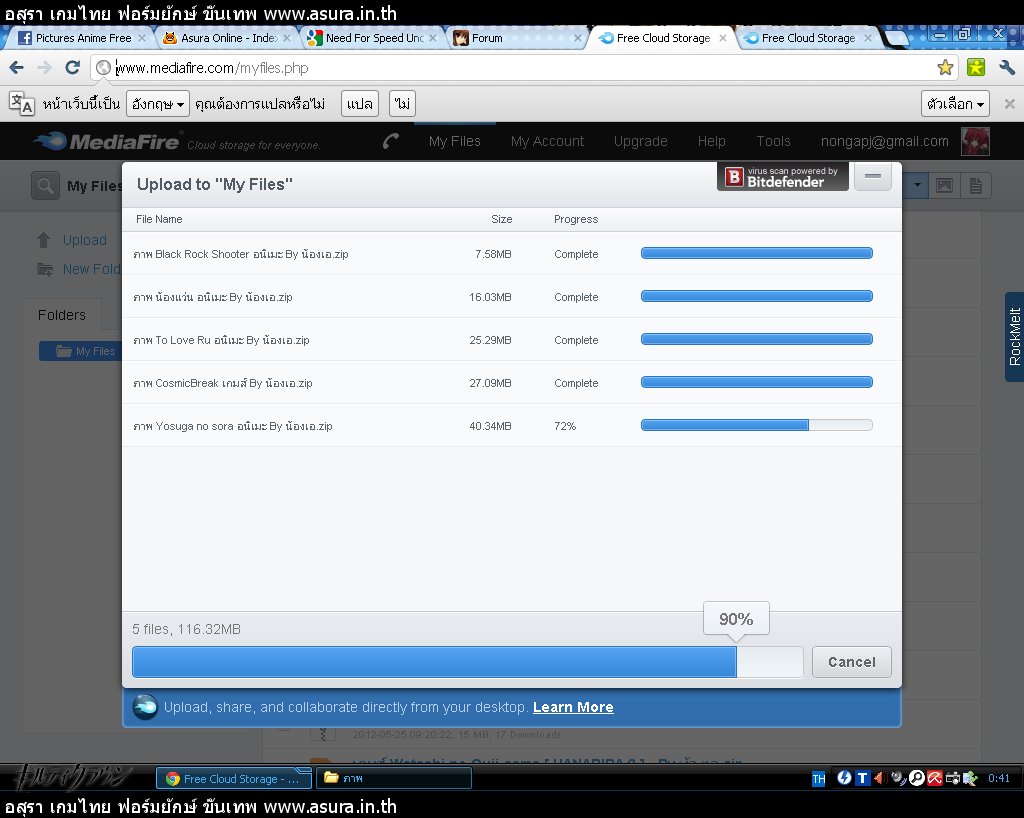Bookmark this page with the star icon

[945, 68]
